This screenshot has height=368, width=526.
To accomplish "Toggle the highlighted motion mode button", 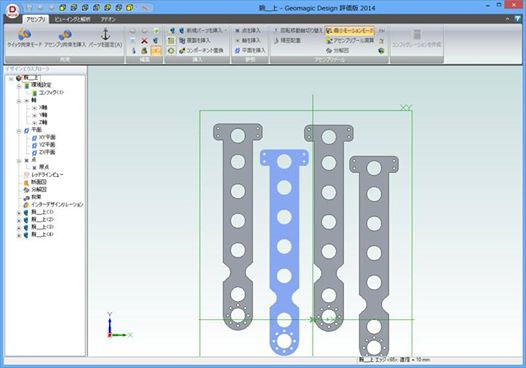I will tap(350, 31).
